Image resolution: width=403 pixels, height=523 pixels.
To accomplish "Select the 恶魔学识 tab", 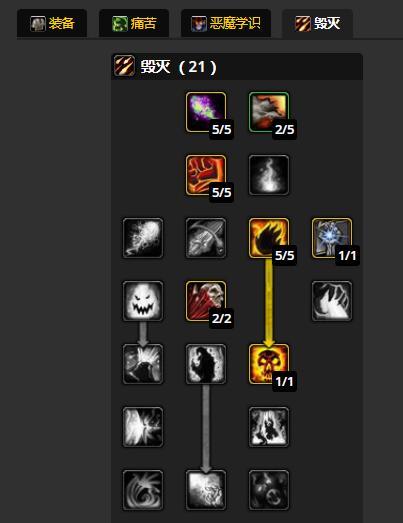I will [226, 23].
